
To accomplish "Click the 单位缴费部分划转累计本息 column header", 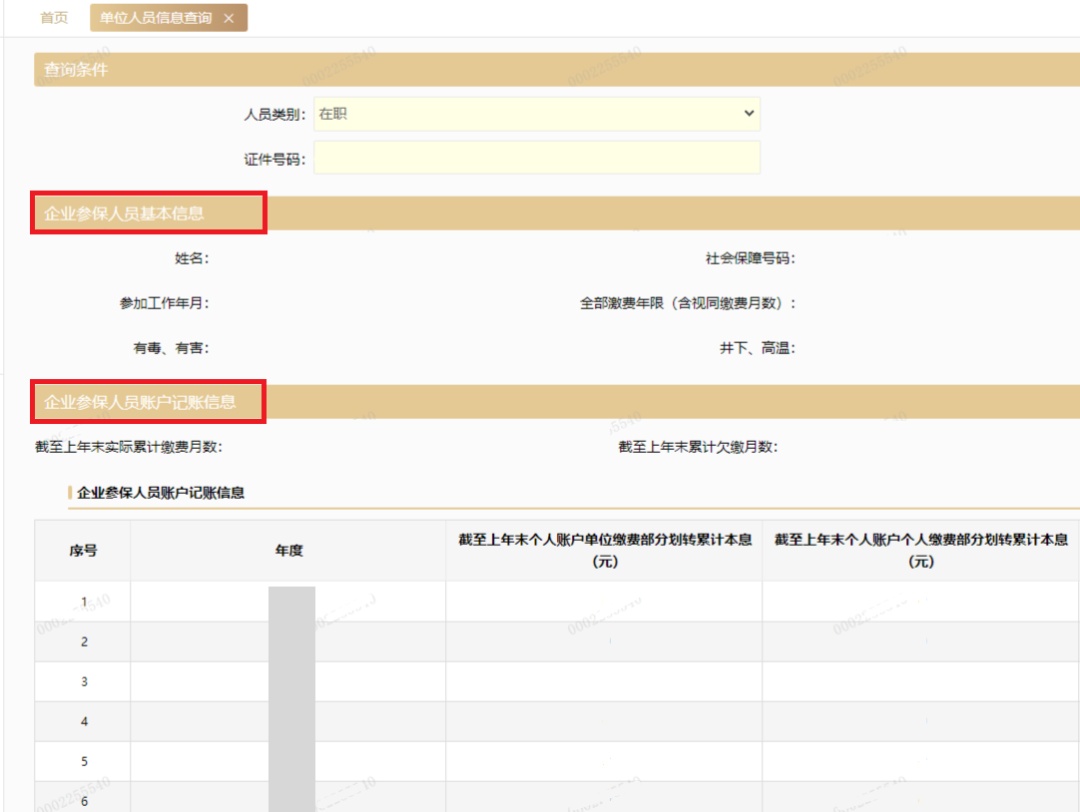I will pos(605,550).
